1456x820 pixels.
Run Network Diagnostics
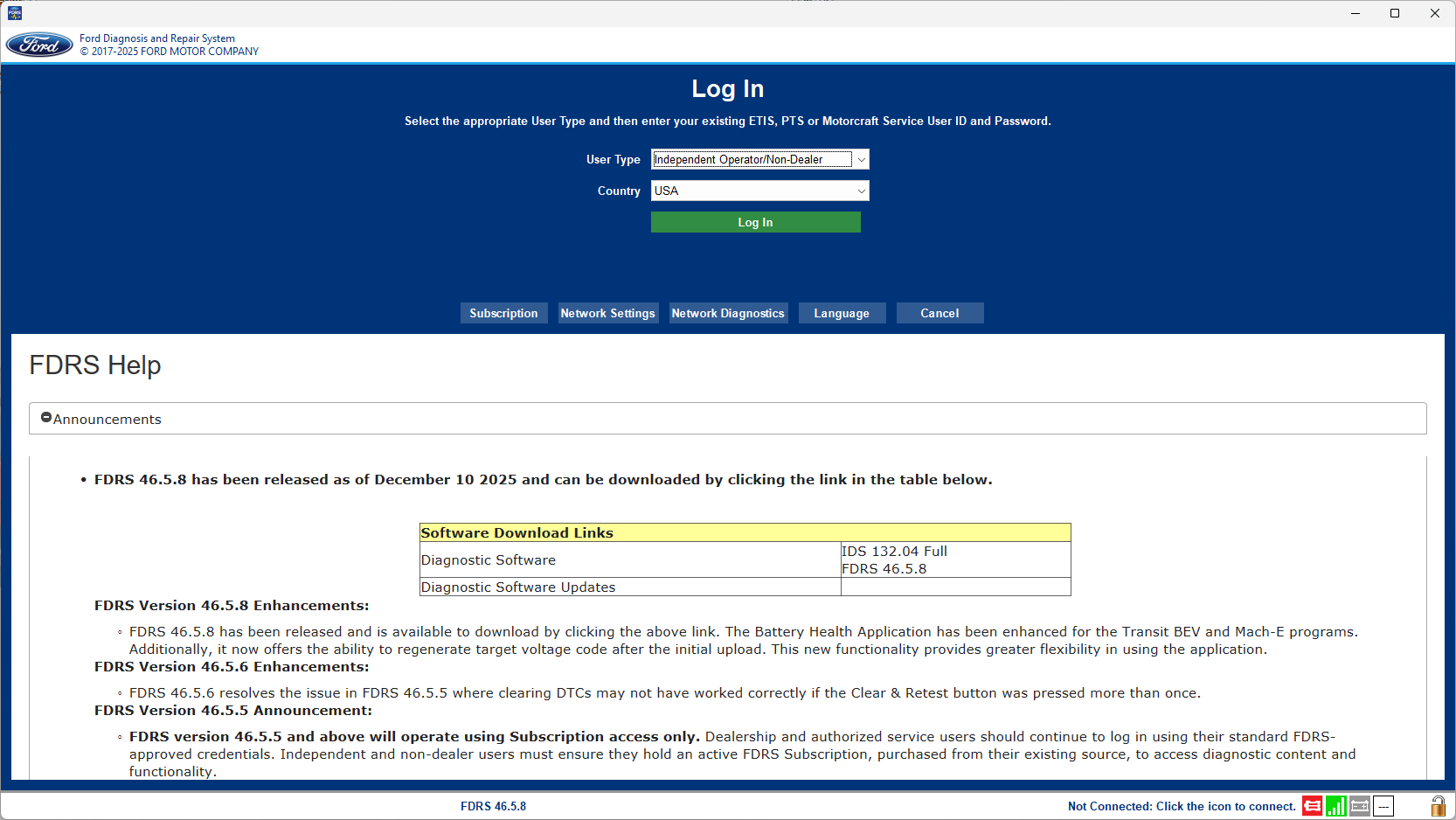(728, 313)
